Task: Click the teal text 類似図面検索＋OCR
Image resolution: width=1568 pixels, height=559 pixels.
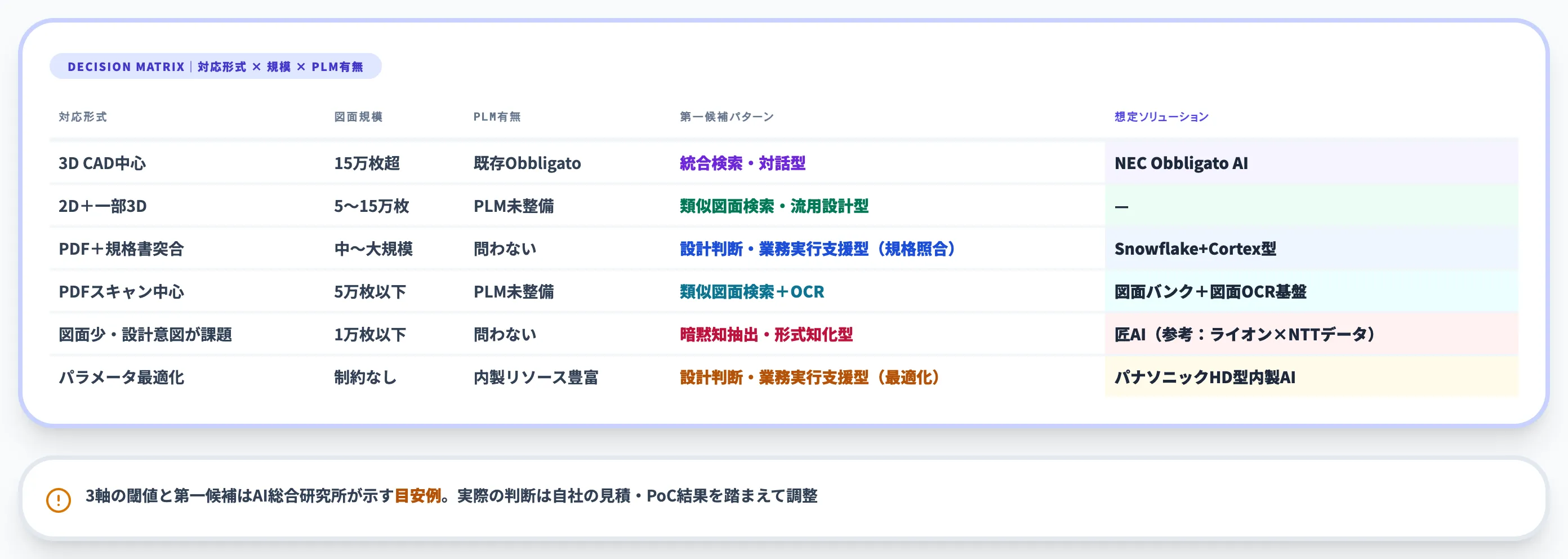Action: (x=752, y=292)
